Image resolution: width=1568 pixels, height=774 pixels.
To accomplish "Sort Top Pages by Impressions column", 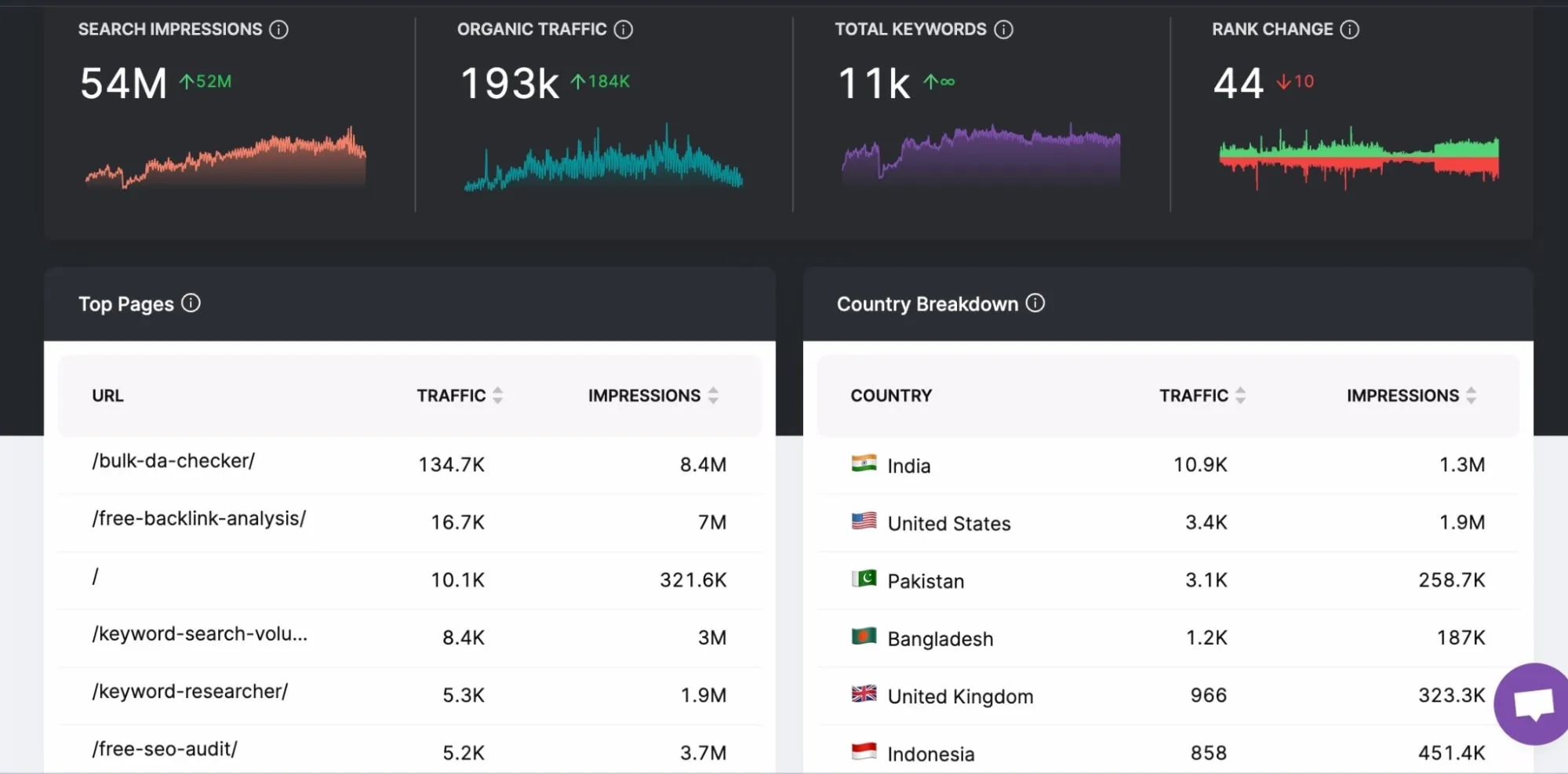I will [x=713, y=396].
